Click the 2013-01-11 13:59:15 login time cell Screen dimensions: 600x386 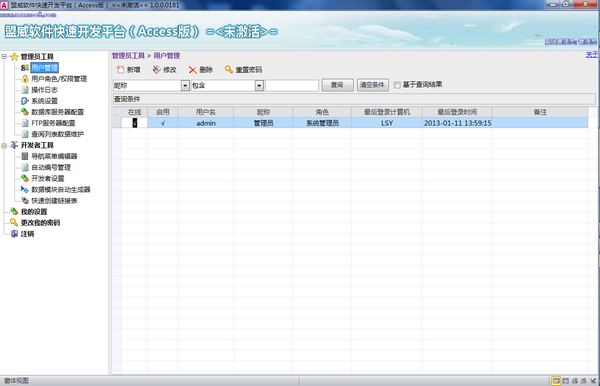point(457,123)
